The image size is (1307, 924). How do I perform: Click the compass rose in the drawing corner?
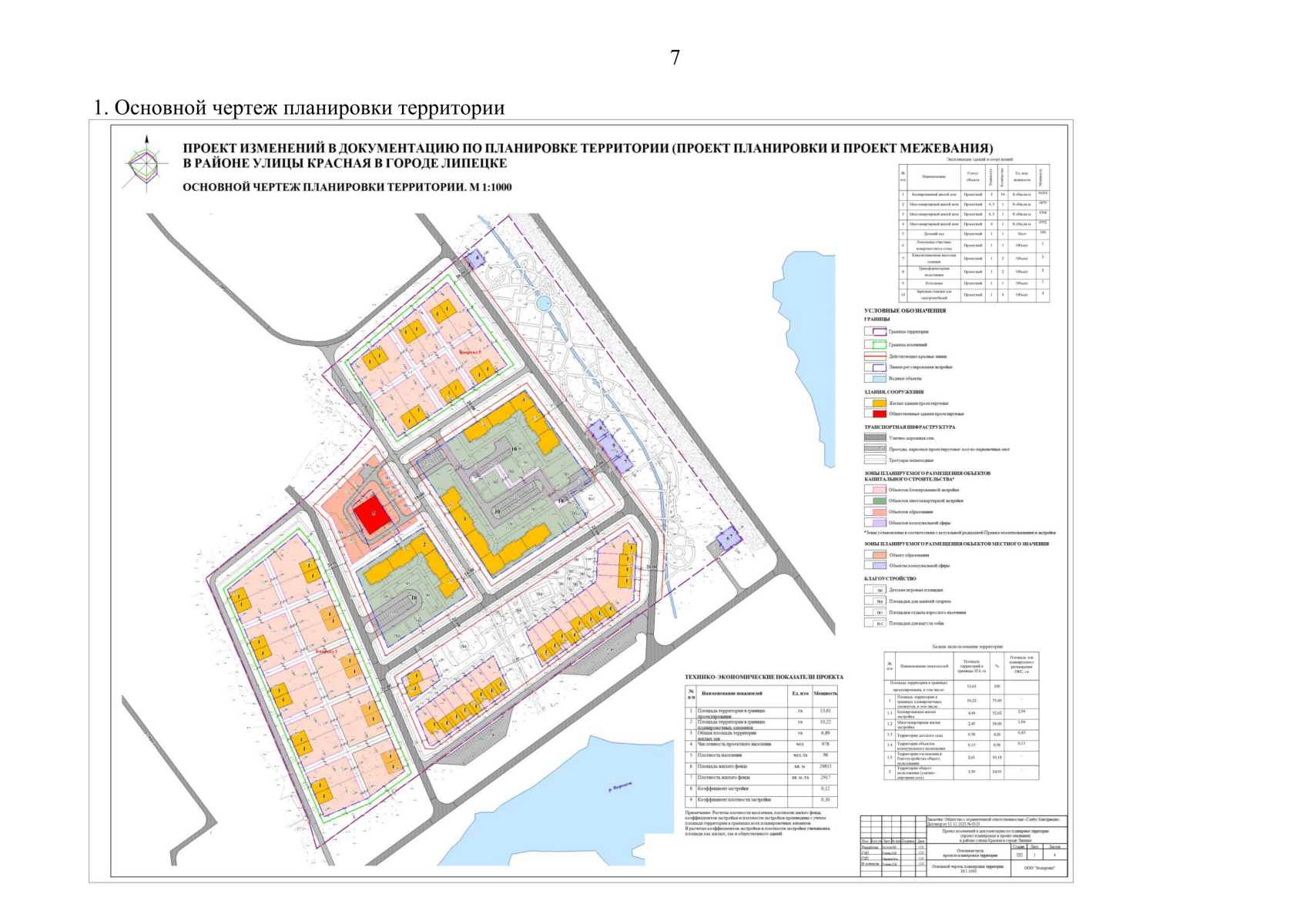click(x=146, y=162)
